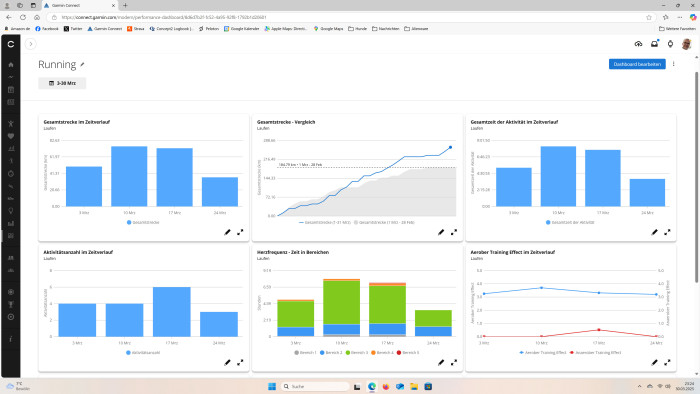
Task: Edit the Herzfrequenz - Zeit in Bereichen chart
Action: (x=441, y=362)
